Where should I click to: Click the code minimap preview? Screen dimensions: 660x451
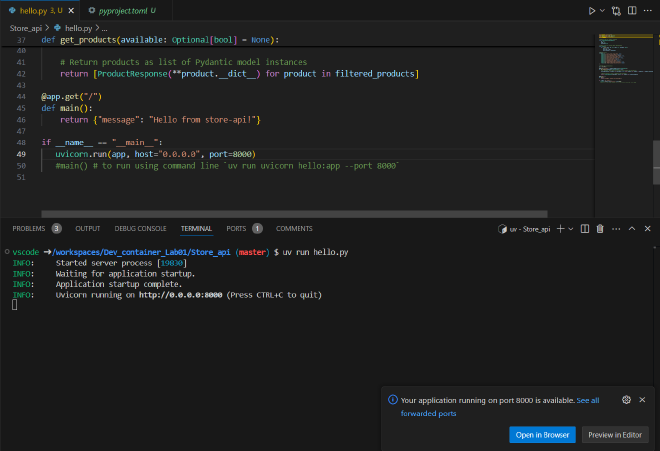tap(625, 59)
